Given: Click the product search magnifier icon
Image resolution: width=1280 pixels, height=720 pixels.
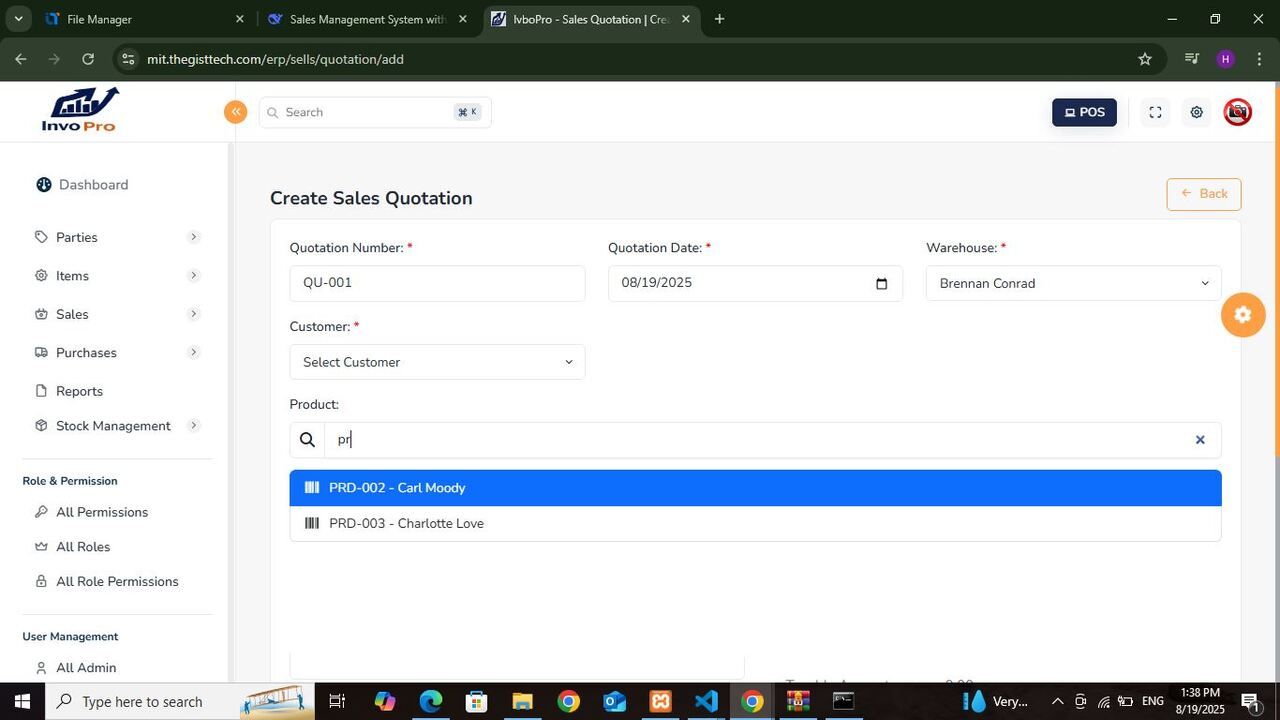Looking at the screenshot, I should pos(308,440).
